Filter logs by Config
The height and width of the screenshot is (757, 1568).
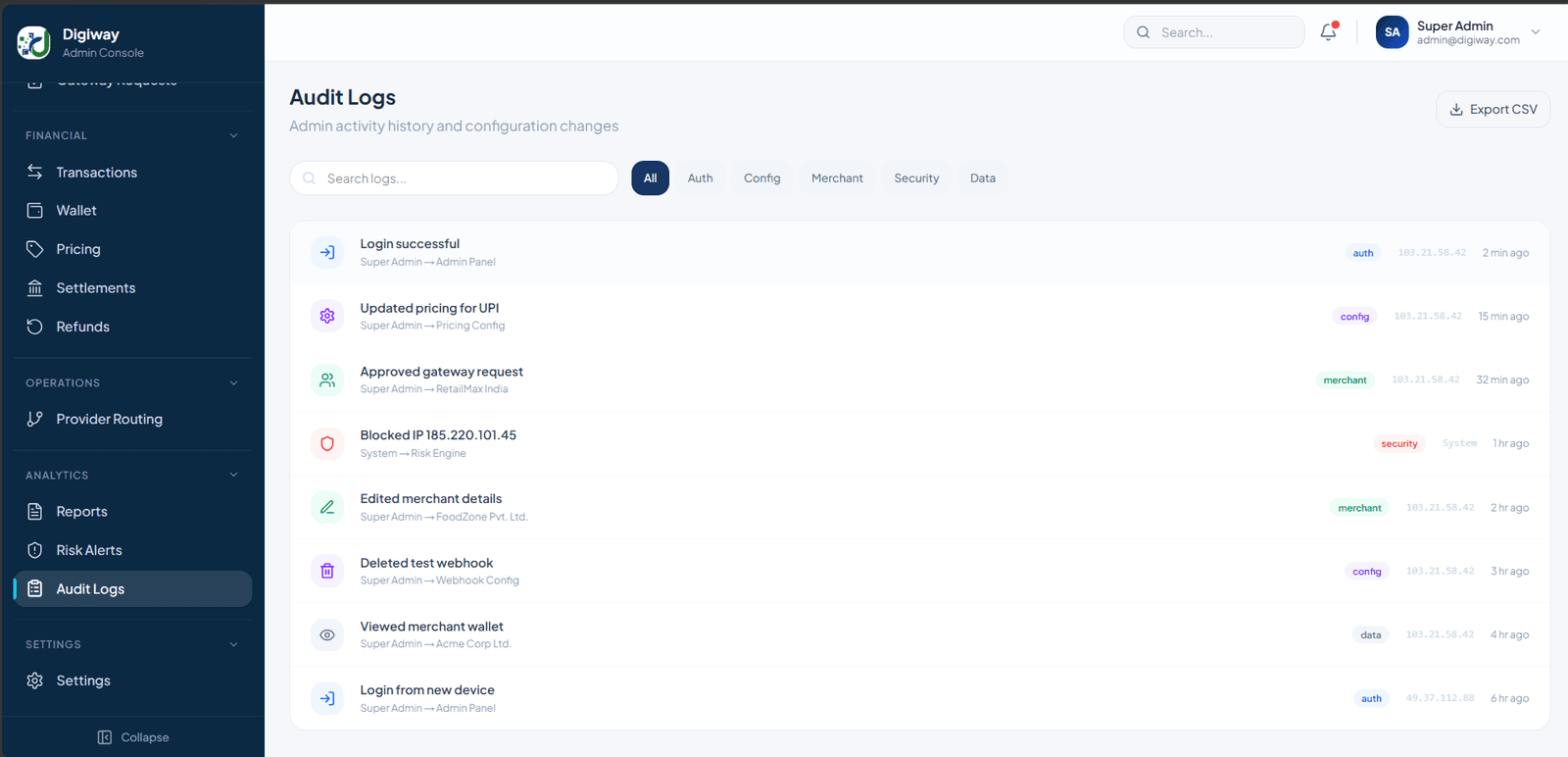coord(761,177)
